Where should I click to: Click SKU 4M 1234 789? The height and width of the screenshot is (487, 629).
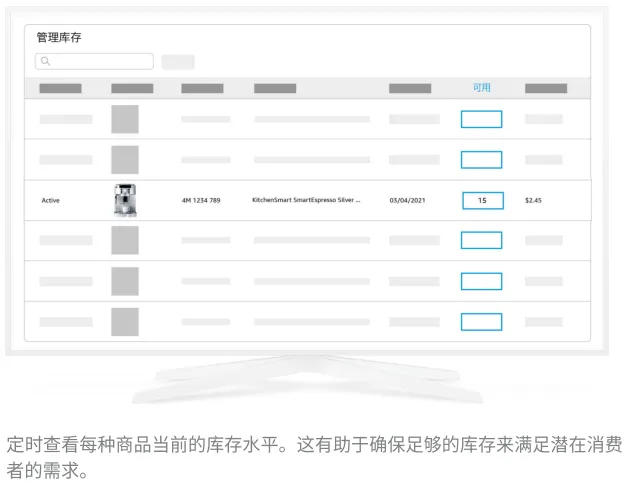[x=201, y=200]
